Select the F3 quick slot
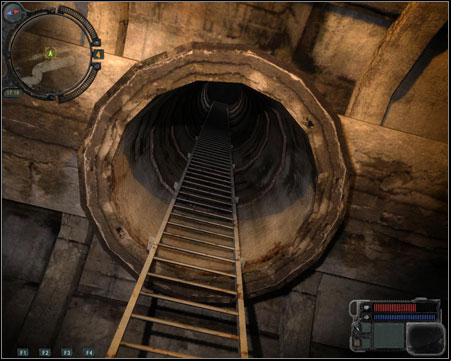The image size is (451, 361). click(x=66, y=352)
